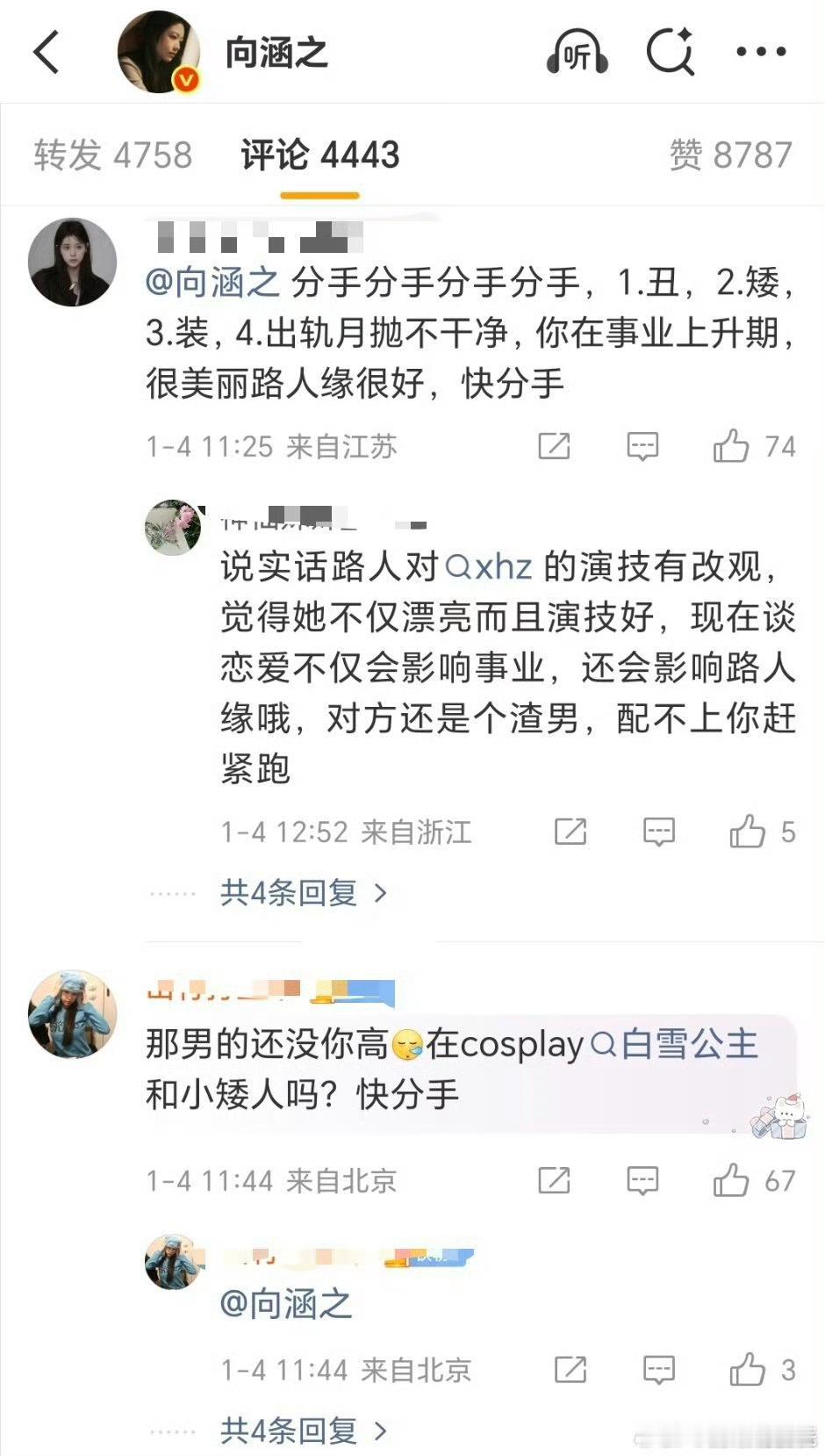Switch to 赞 8787 tab
825x1456 pixels.
730,155
